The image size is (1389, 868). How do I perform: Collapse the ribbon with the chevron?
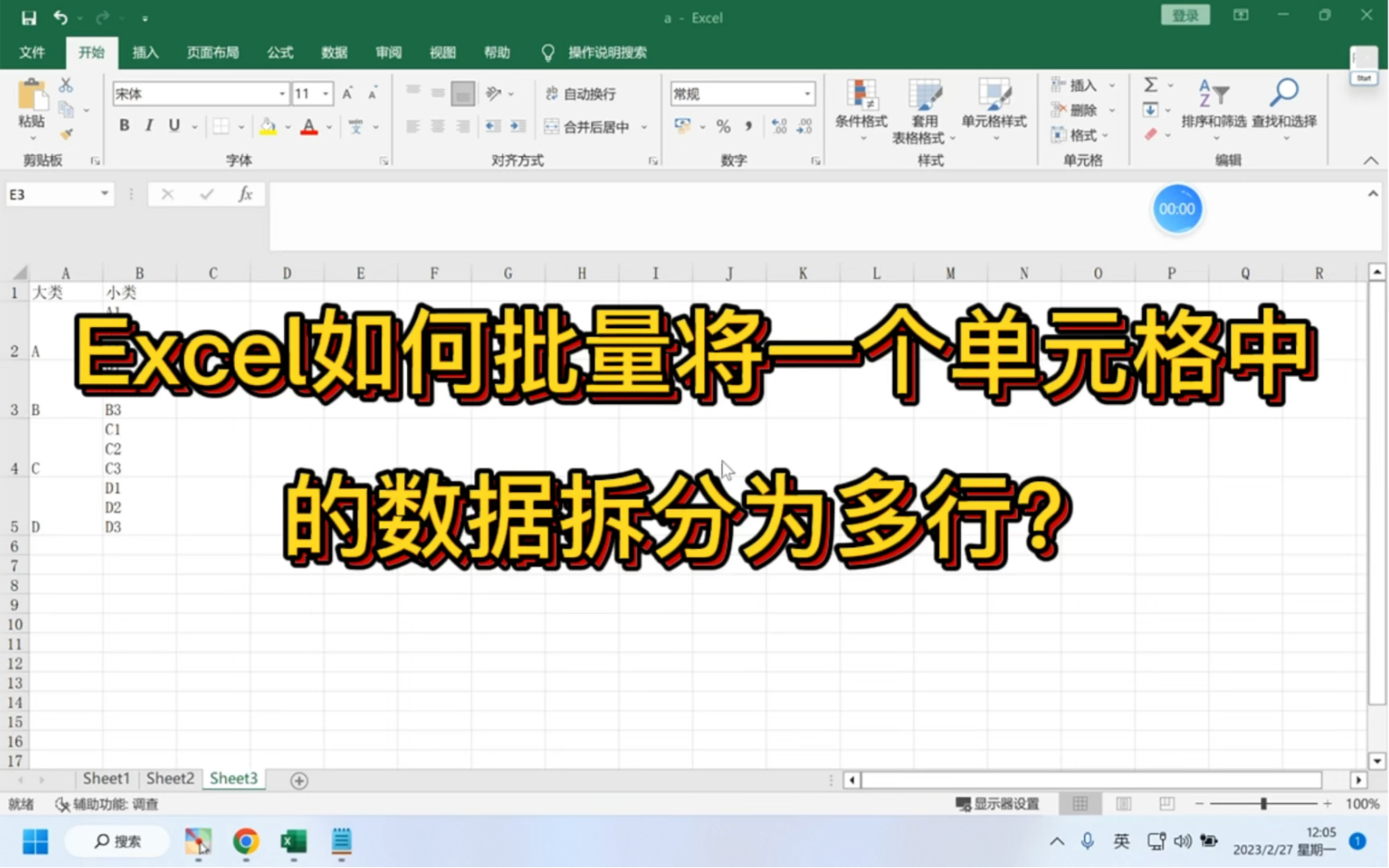point(1371,160)
